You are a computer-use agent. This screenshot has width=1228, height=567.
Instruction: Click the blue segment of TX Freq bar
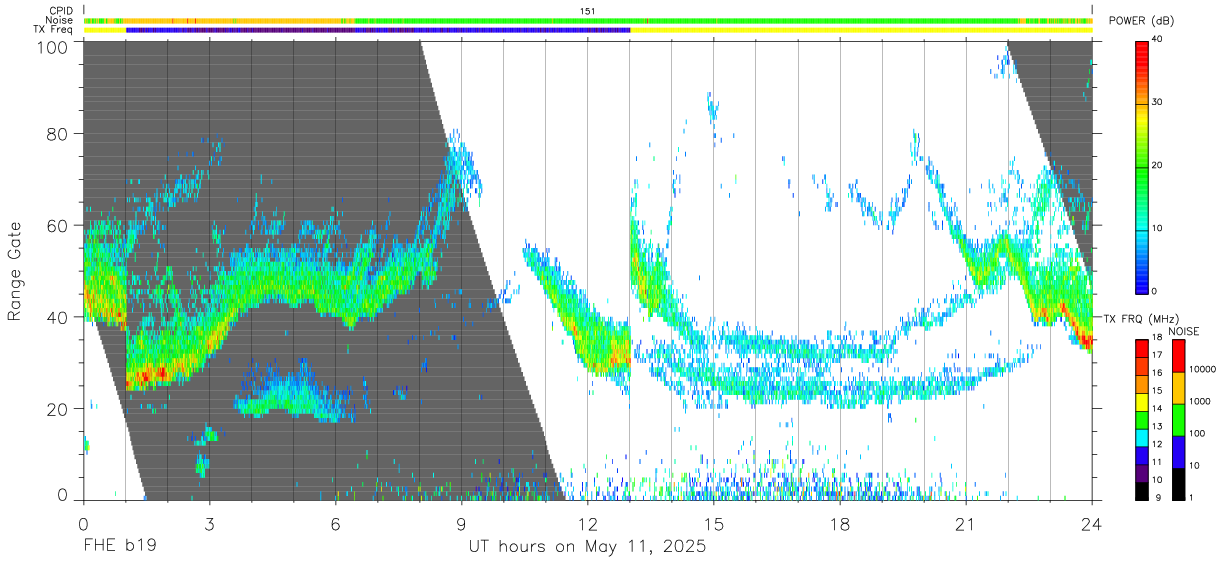pos(378,30)
